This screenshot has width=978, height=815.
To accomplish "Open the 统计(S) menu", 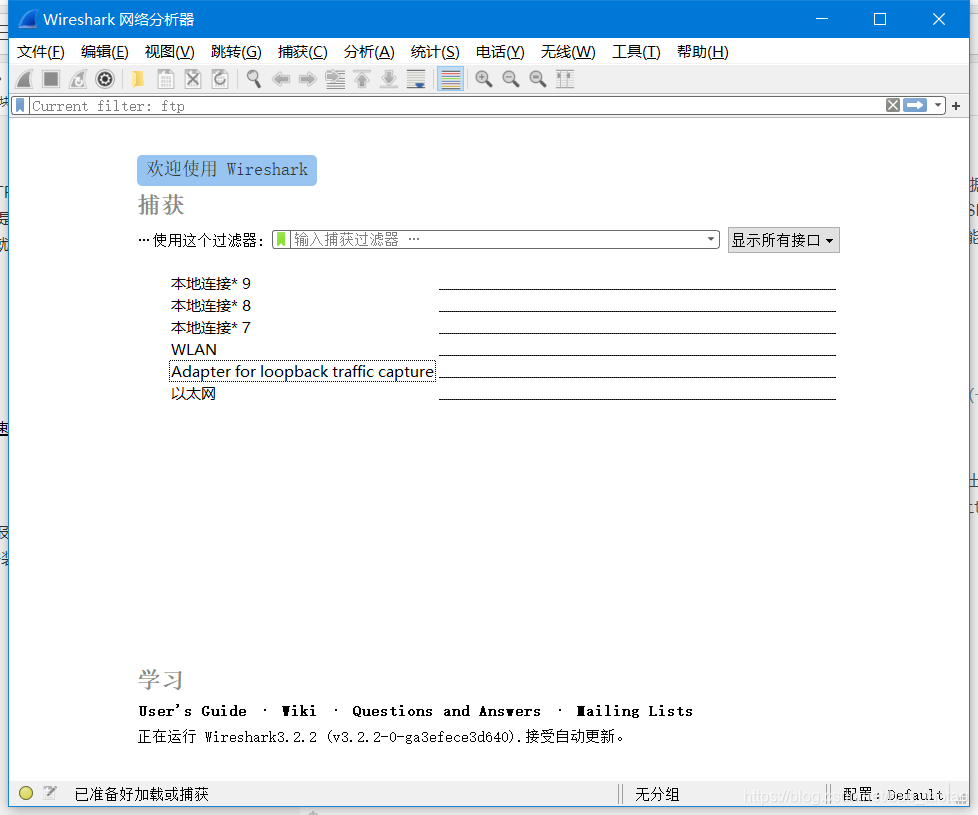I will (x=434, y=51).
